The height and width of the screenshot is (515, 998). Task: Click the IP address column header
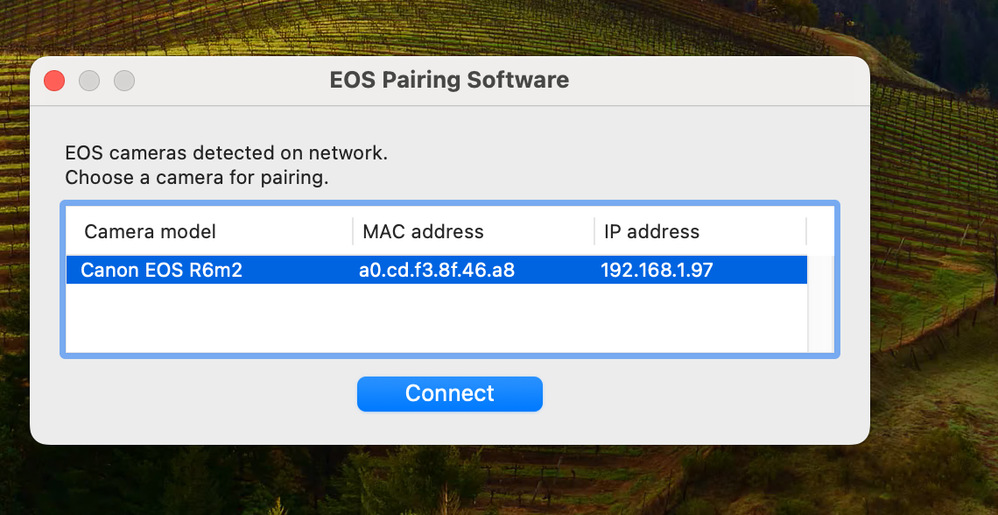coord(651,232)
